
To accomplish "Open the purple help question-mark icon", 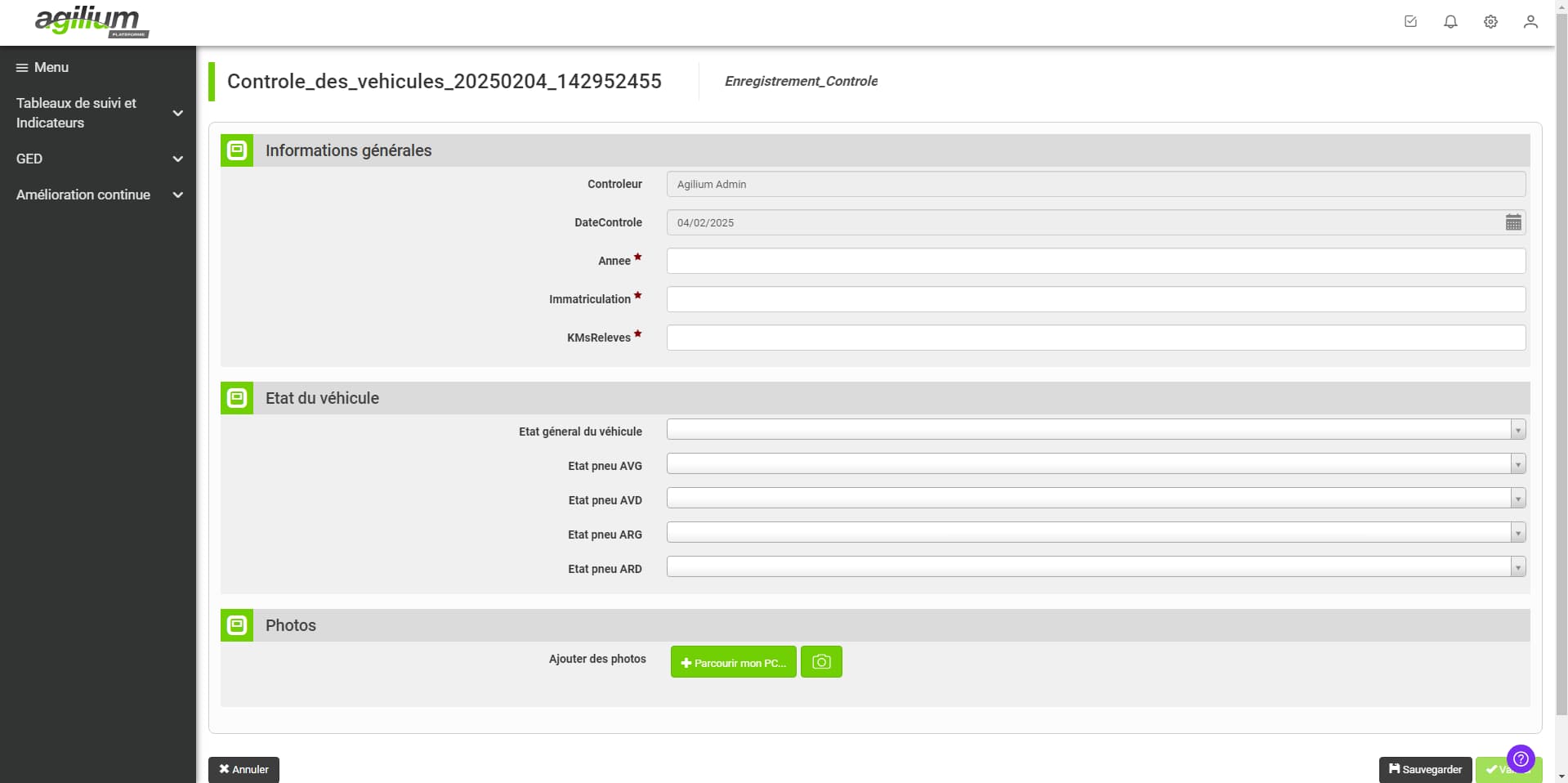I will [x=1521, y=758].
